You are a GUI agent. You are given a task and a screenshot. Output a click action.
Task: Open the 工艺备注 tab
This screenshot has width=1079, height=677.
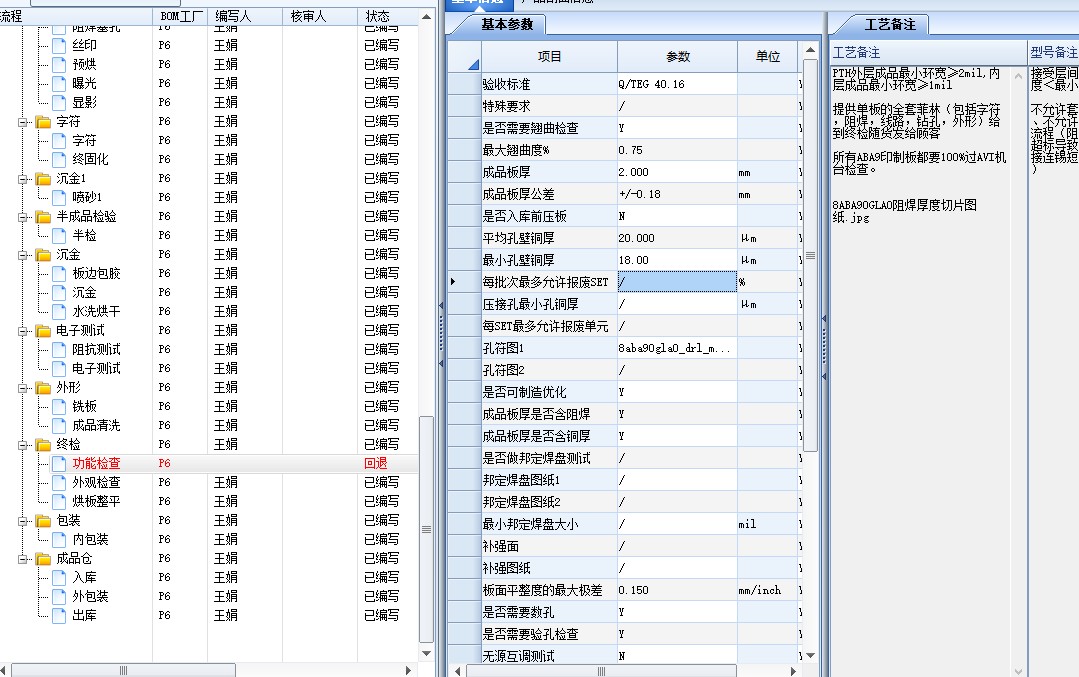pyautogui.click(x=889, y=25)
